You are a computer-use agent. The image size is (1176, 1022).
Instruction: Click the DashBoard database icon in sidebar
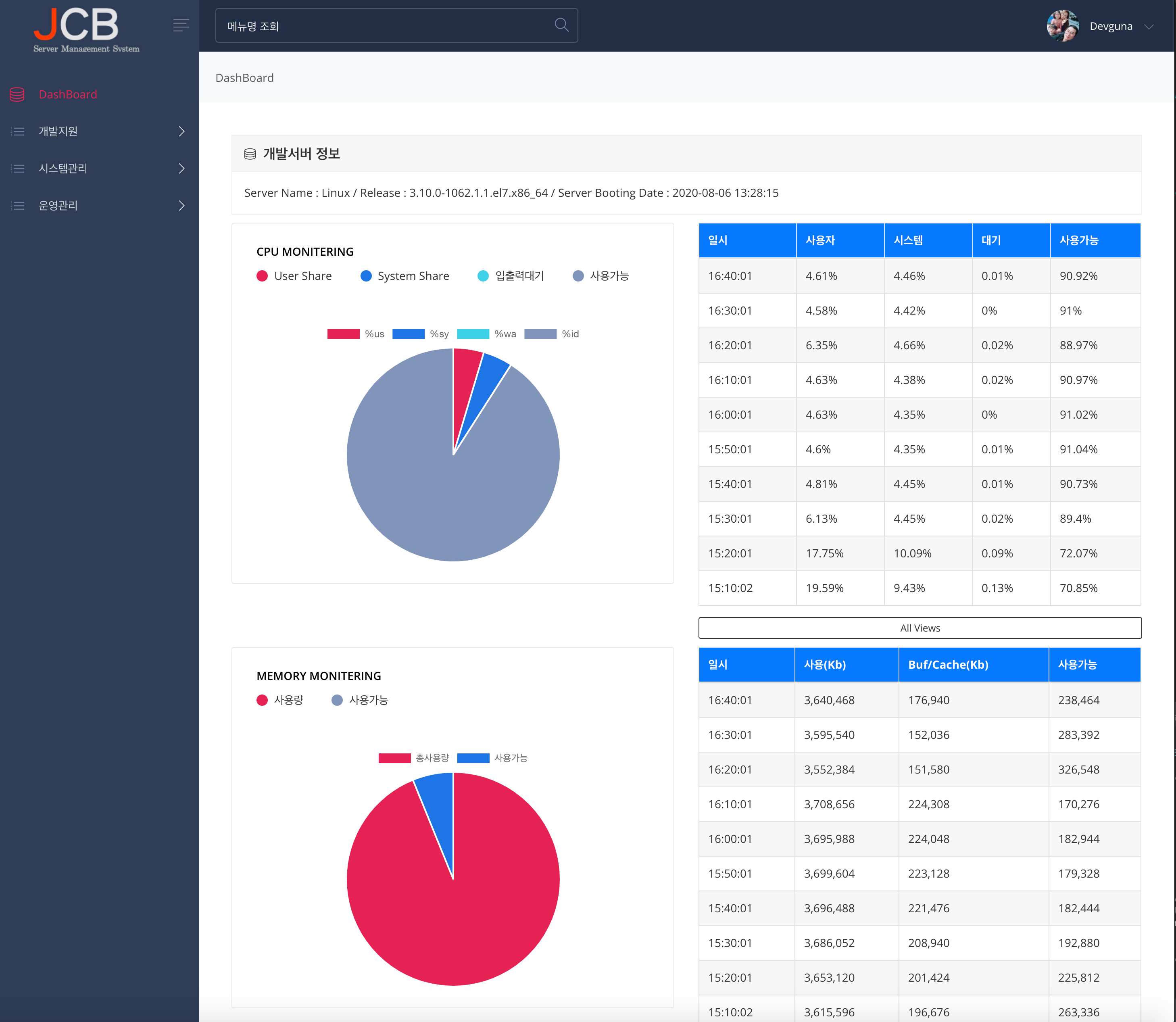[17, 95]
